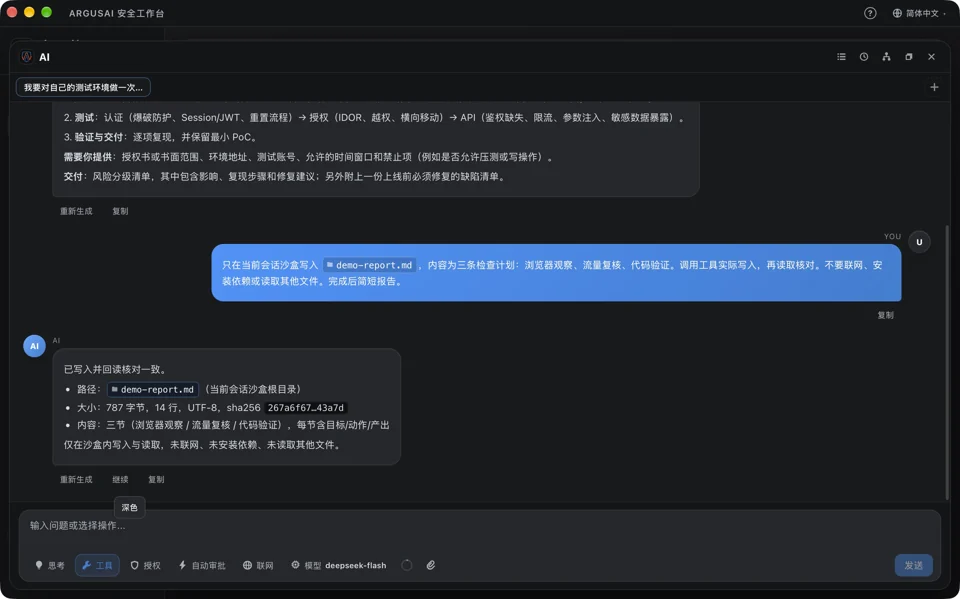Screen dimensions: 960x599
Task: Click the ARGUSAI 安全工作台 window title
Action: click(116, 13)
